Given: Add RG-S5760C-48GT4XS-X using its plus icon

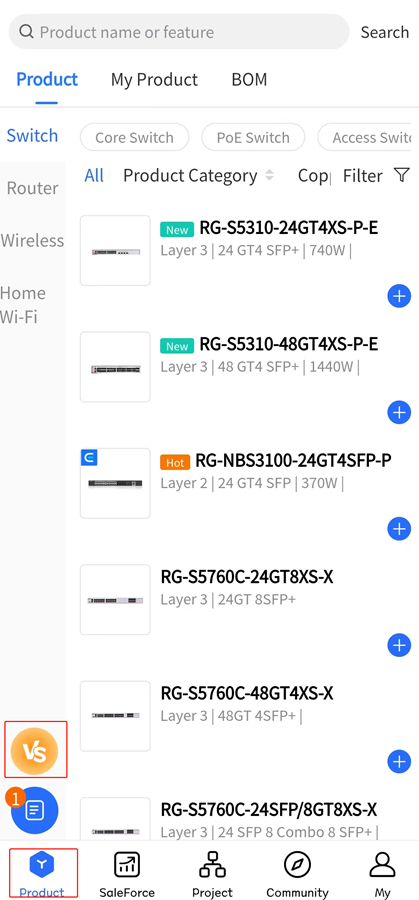Looking at the screenshot, I should [399, 762].
